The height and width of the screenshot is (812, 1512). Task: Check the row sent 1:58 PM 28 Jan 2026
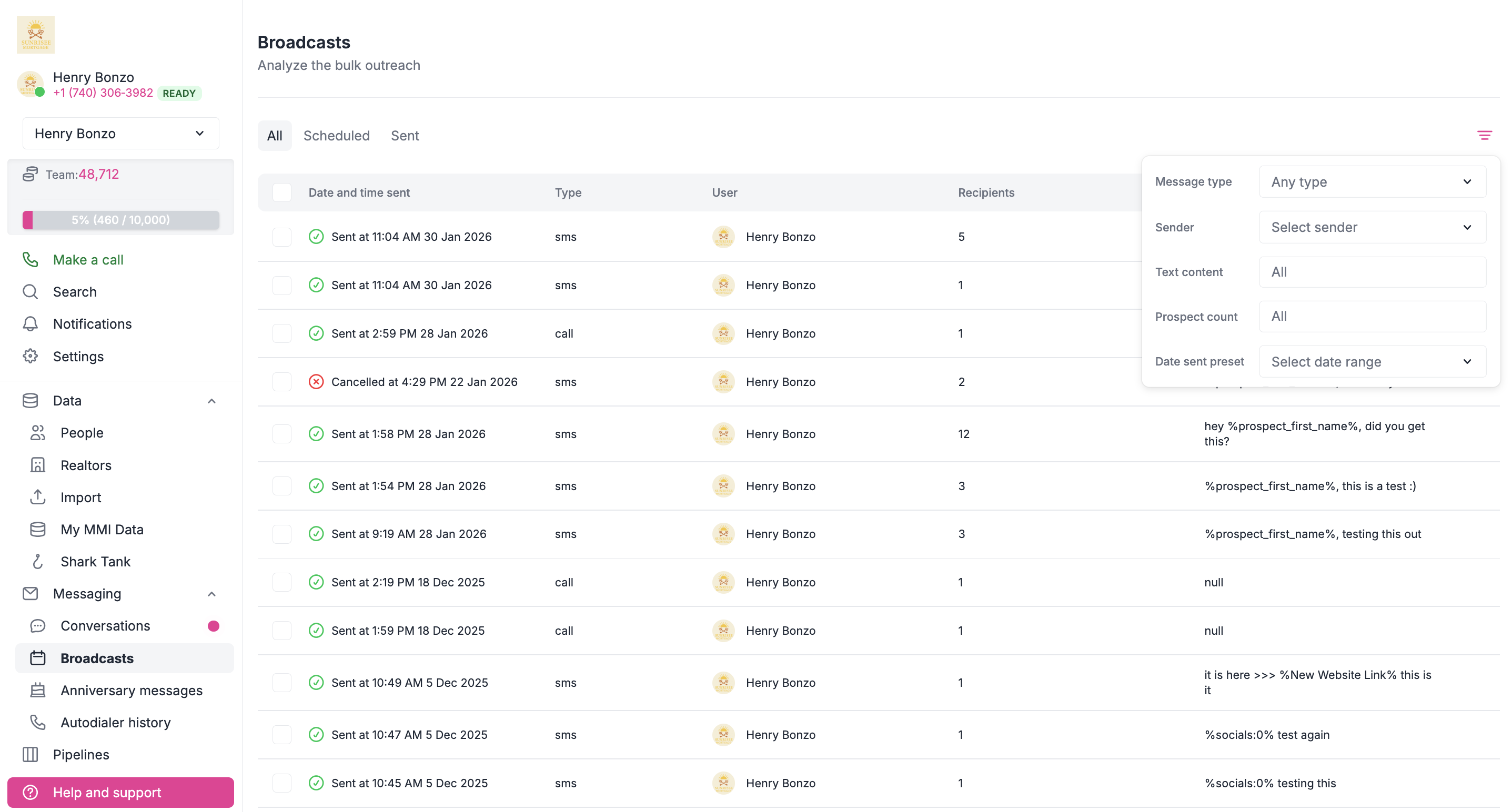pos(282,434)
